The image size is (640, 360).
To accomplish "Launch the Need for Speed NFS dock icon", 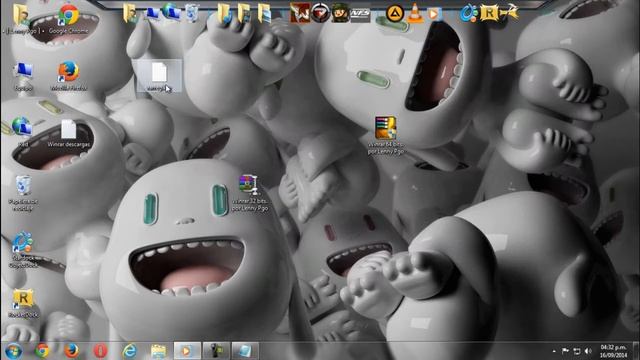I will (x=360, y=14).
